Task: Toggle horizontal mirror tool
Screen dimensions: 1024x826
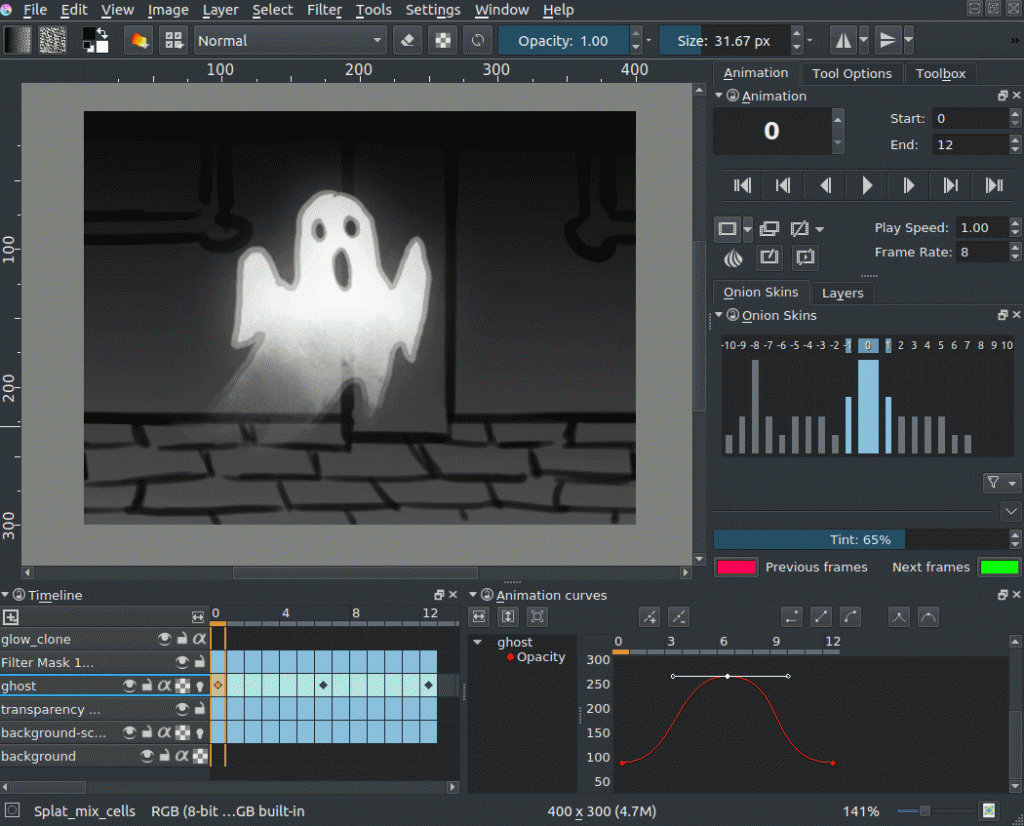Action: coord(843,40)
